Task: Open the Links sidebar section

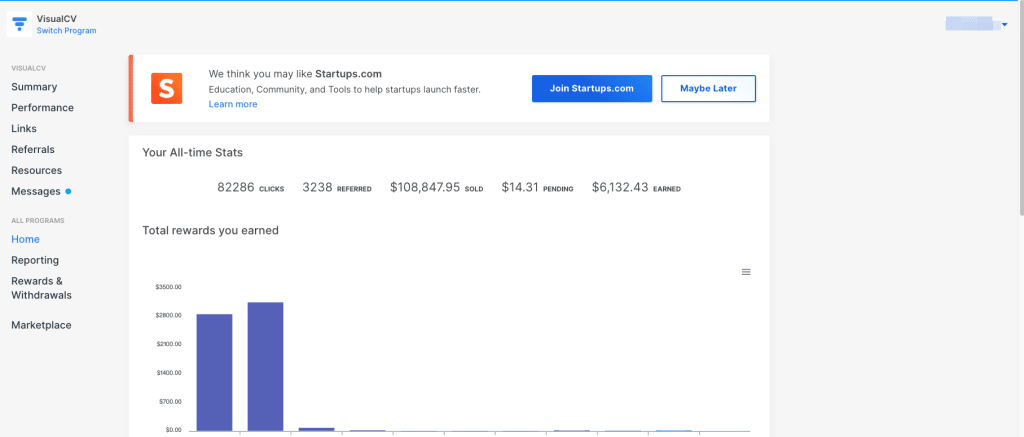Action: point(24,129)
